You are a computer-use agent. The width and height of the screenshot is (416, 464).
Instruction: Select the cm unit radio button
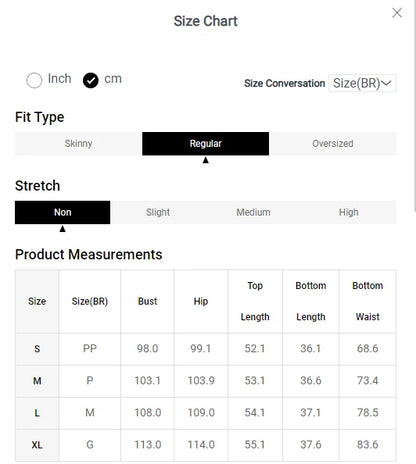pyautogui.click(x=91, y=80)
